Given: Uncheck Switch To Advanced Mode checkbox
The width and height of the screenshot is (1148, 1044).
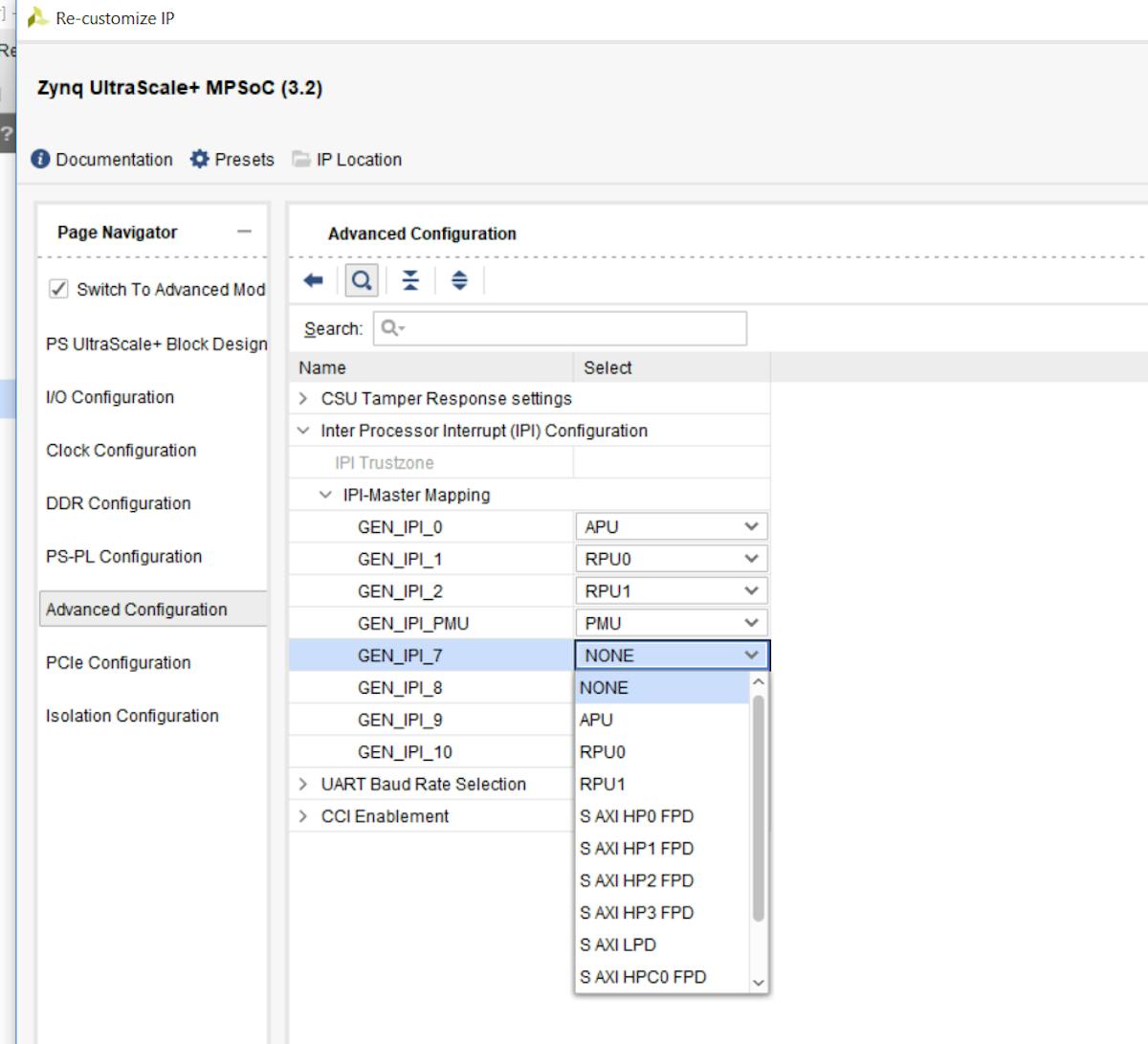Looking at the screenshot, I should coord(58,289).
